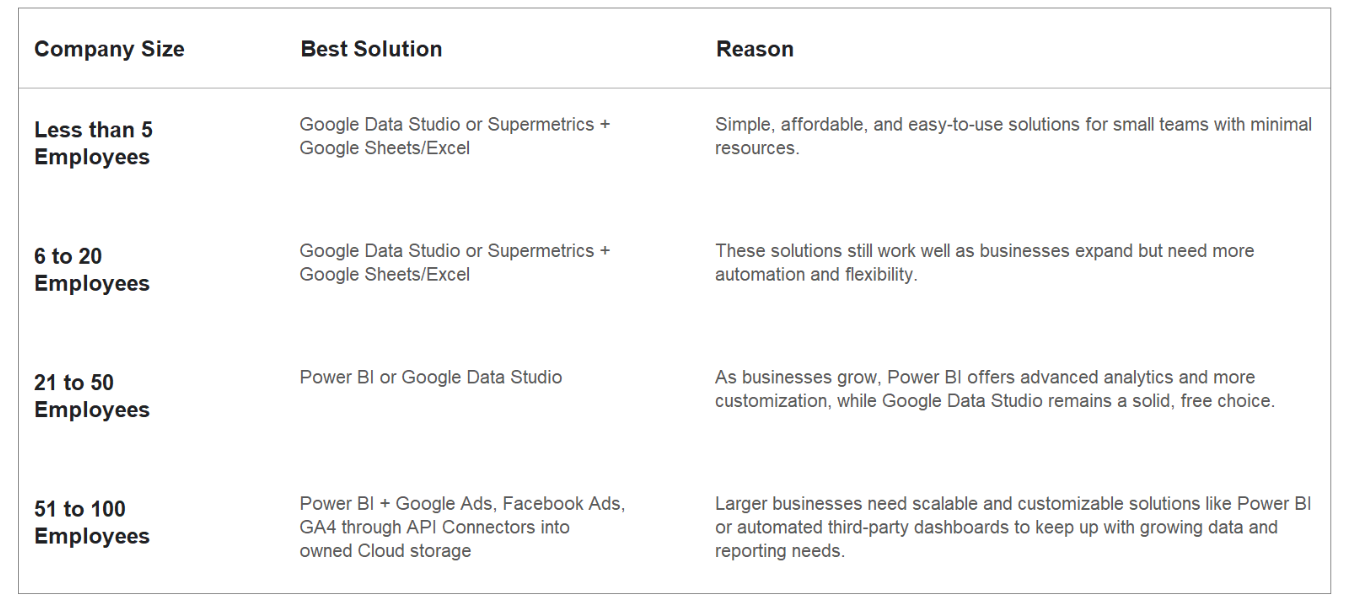Select the 51 to 100 Employees row label
Screen dimensions: 1350x600
92,523
